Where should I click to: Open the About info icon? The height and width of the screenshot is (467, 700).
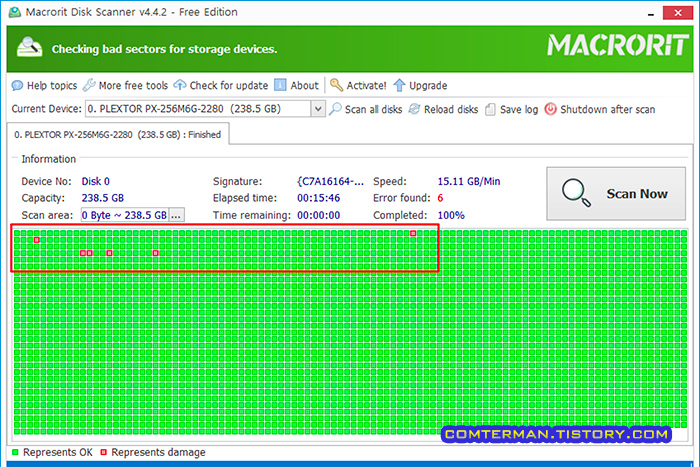(x=280, y=85)
